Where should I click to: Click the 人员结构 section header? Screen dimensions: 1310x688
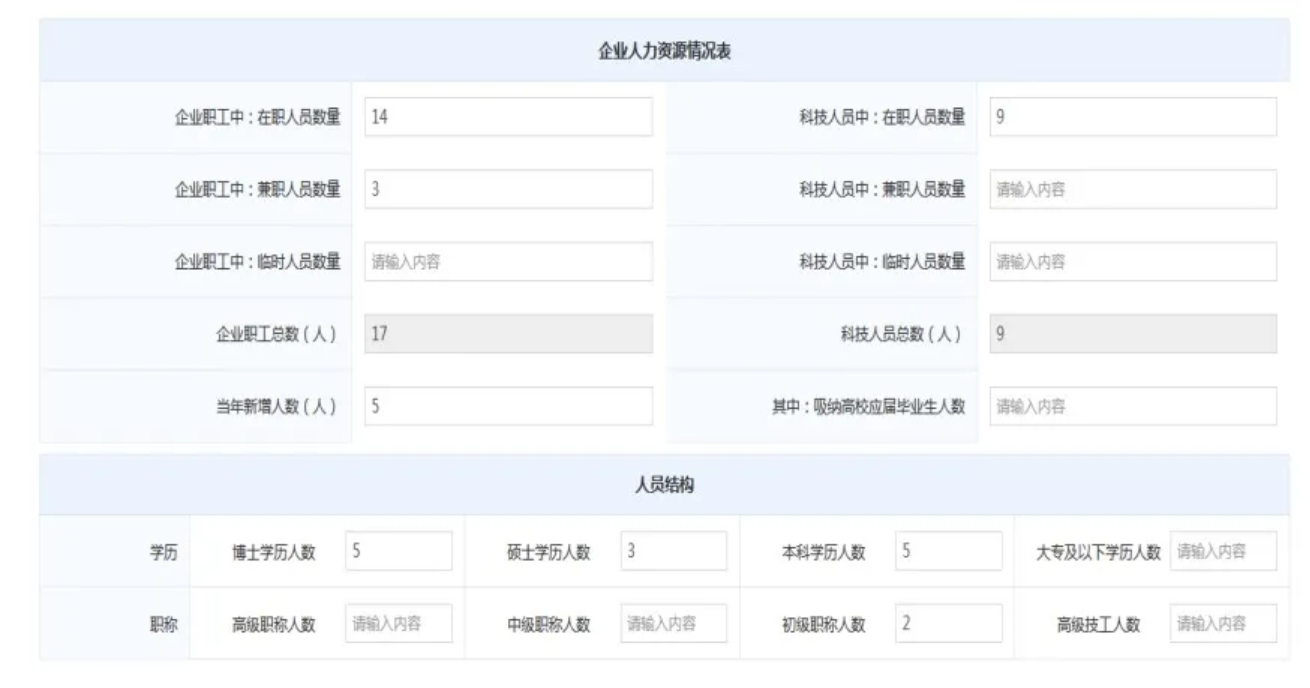point(664,486)
